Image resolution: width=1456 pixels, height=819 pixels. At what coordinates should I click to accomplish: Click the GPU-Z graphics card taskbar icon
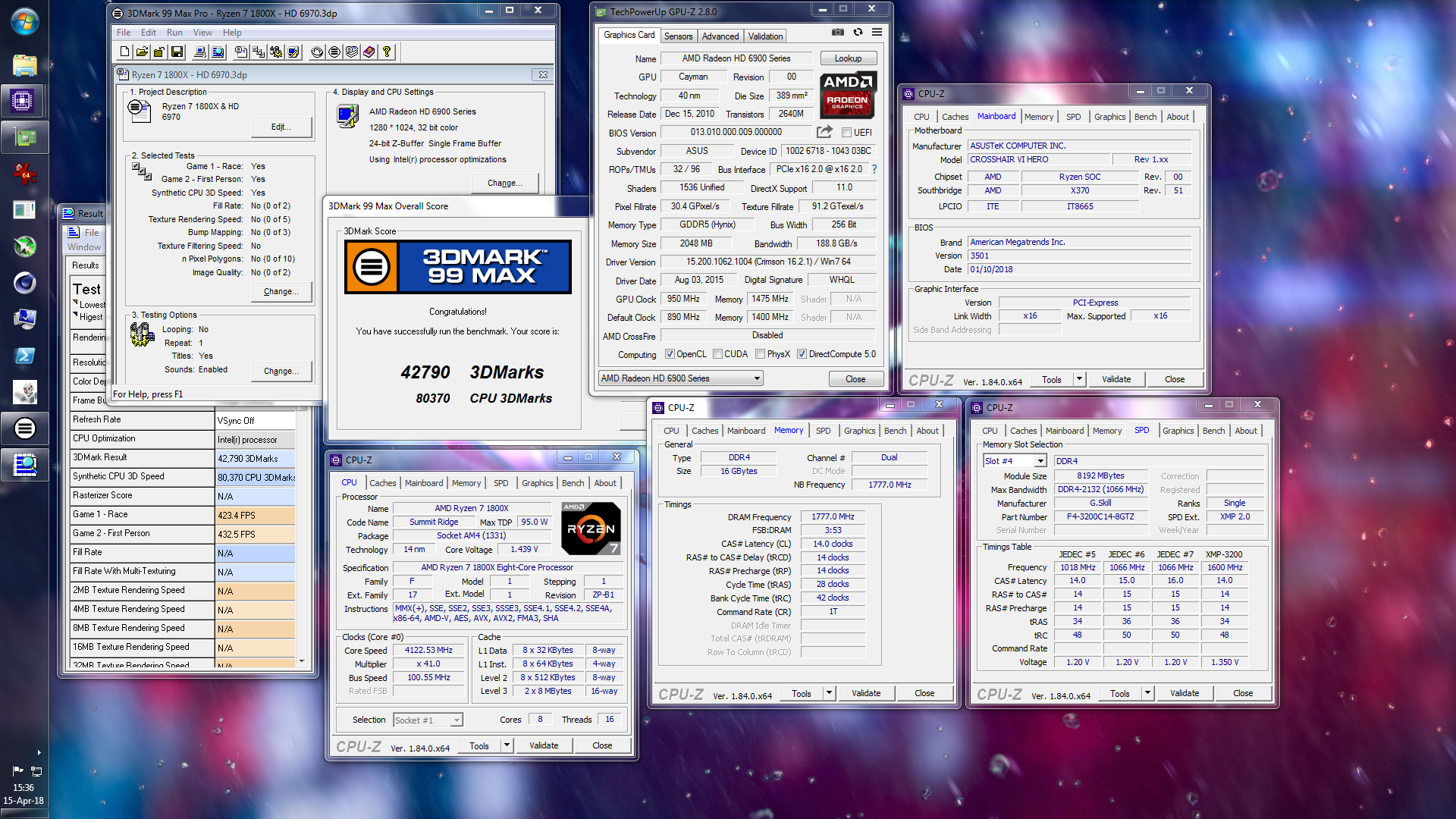24,137
